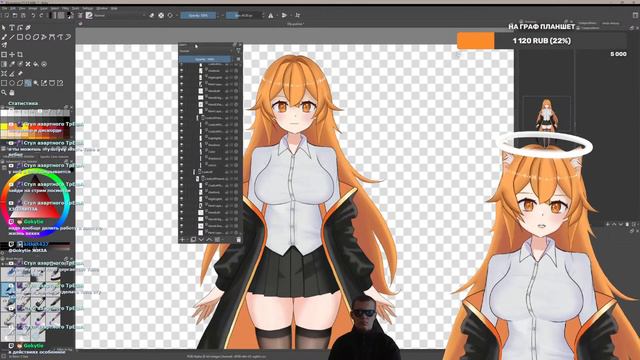Select the Measure tool

(x=12, y=73)
